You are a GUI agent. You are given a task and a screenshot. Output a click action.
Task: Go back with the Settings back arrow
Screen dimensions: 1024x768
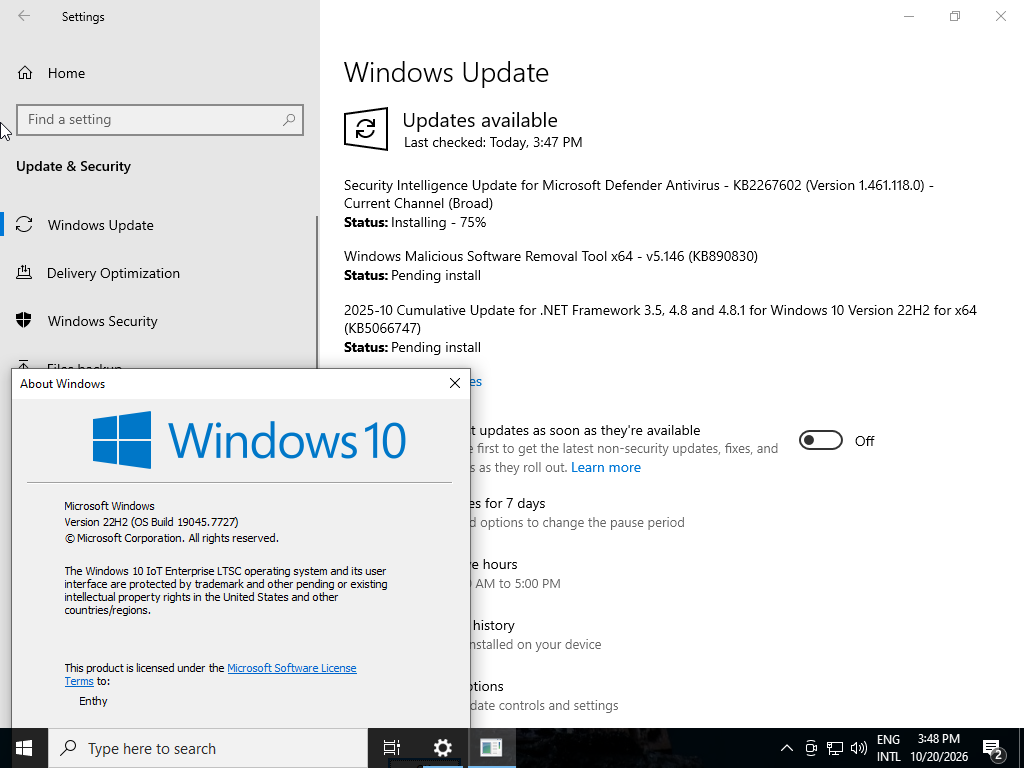point(24,16)
